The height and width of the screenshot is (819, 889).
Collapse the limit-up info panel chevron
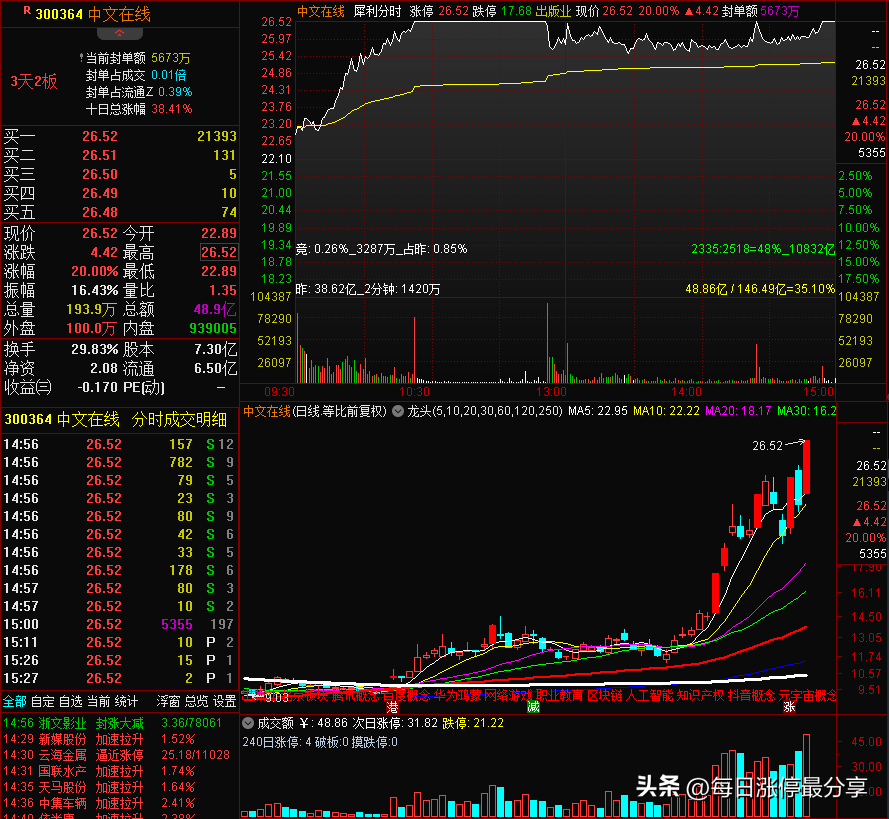pos(120,33)
